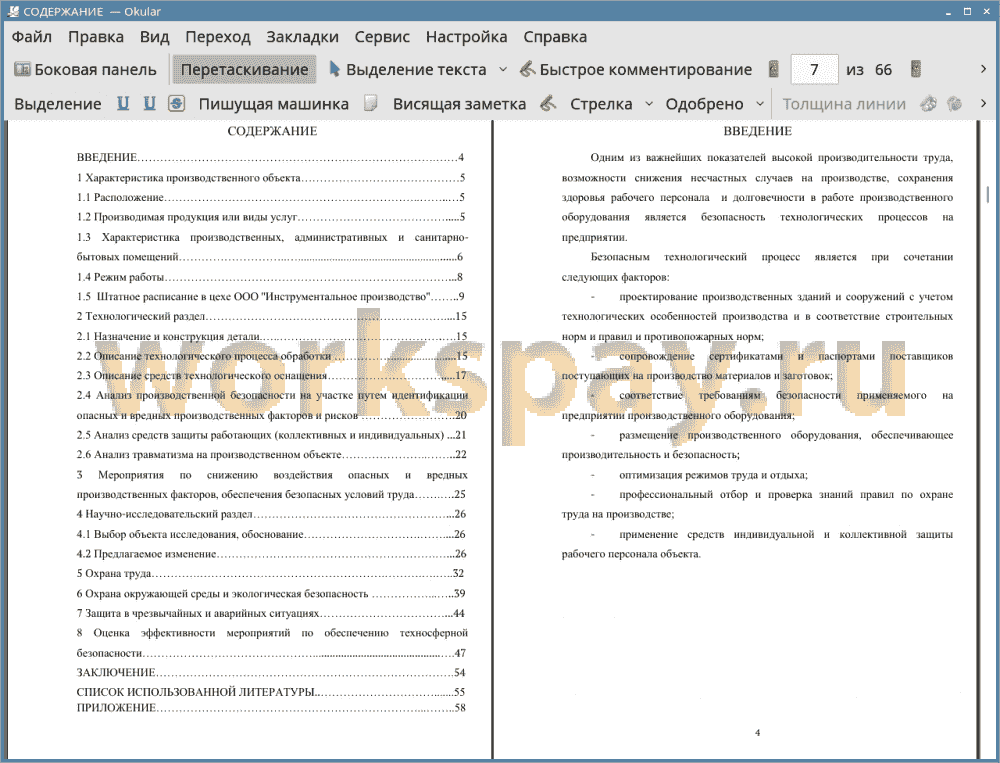This screenshot has width=1000, height=763.
Task: Switch to the Выделение текста tool
Action: (408, 70)
